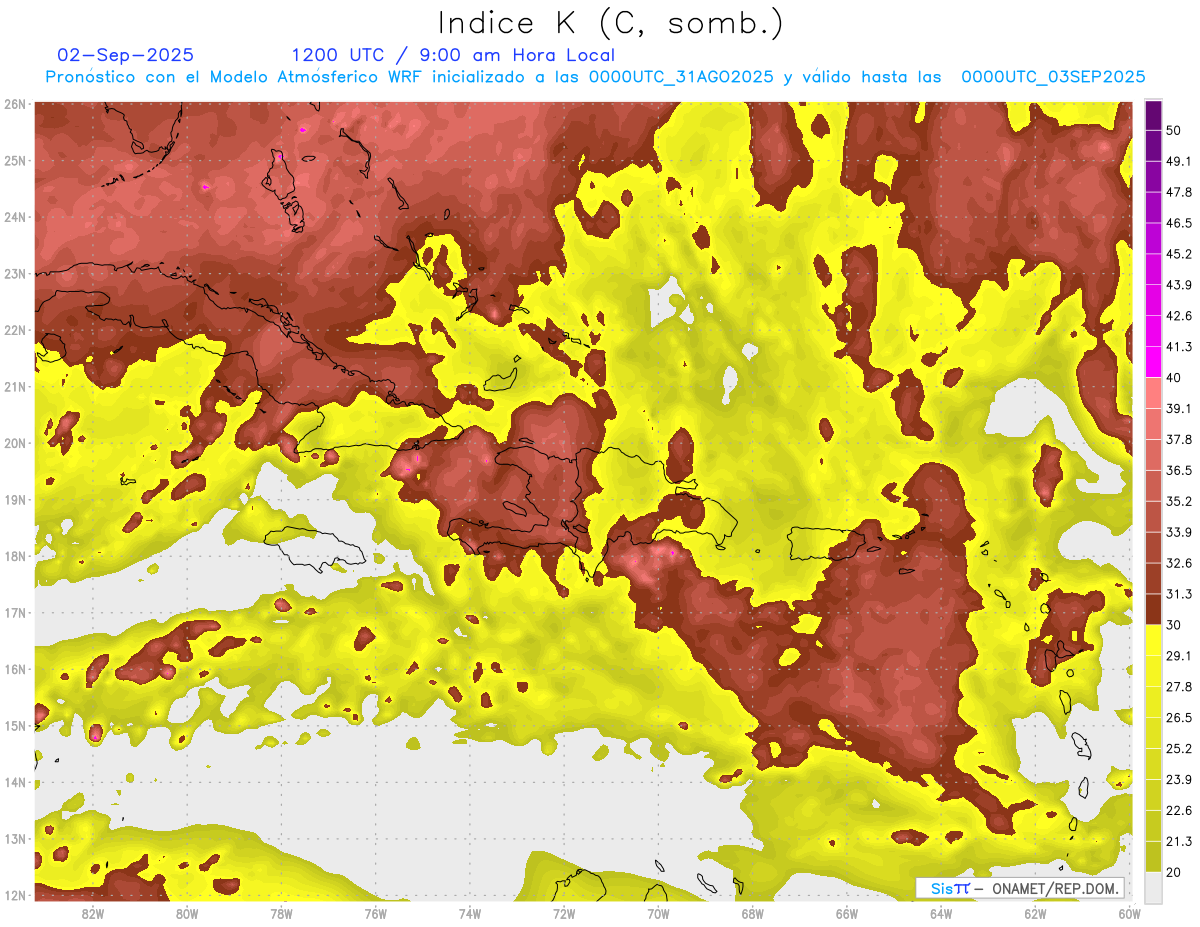This screenshot has width=1200, height=927.
Task: Click colorbar label '43.9'
Action: 1179,285
